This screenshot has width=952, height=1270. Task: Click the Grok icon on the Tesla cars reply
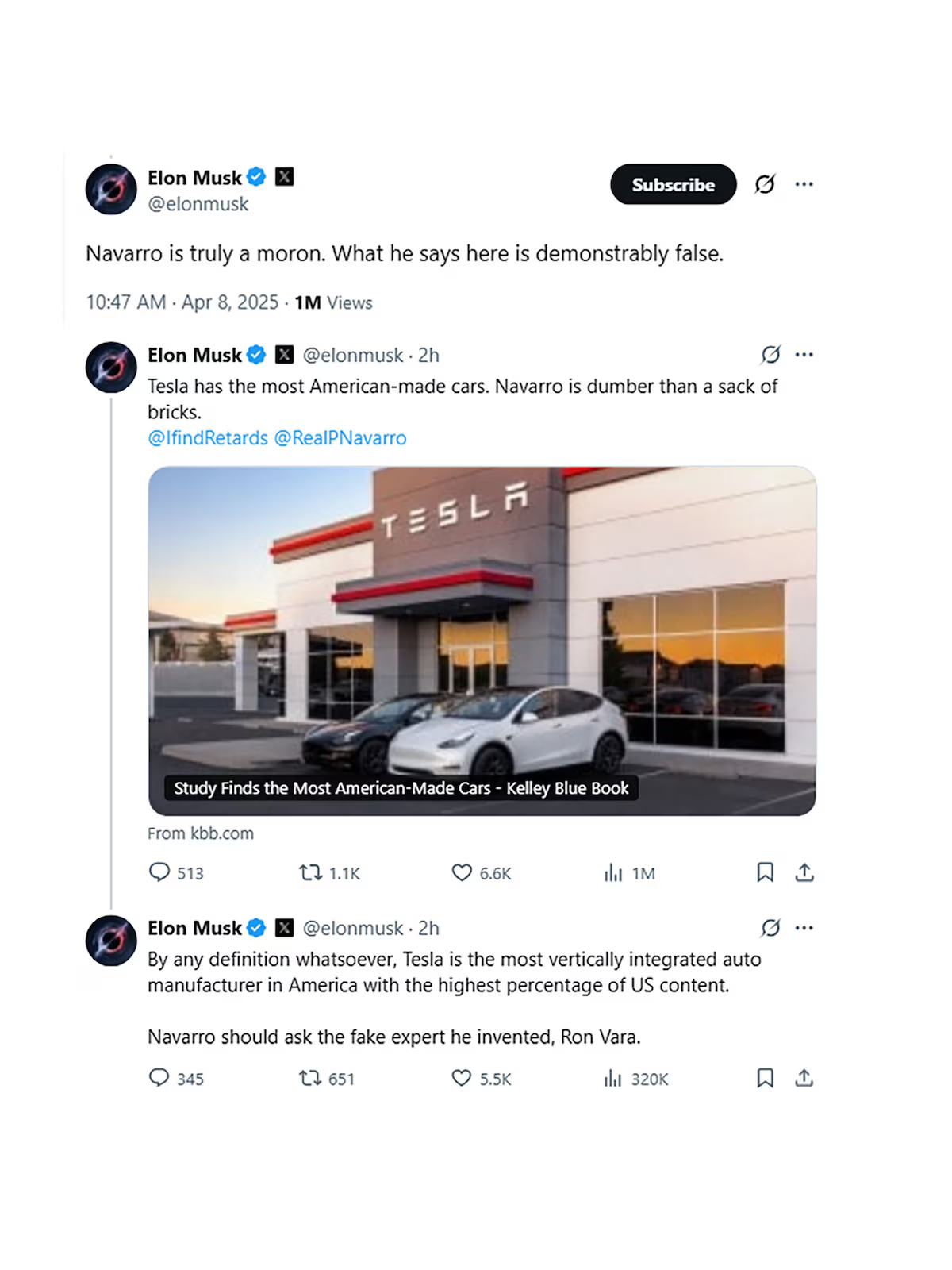click(x=770, y=355)
